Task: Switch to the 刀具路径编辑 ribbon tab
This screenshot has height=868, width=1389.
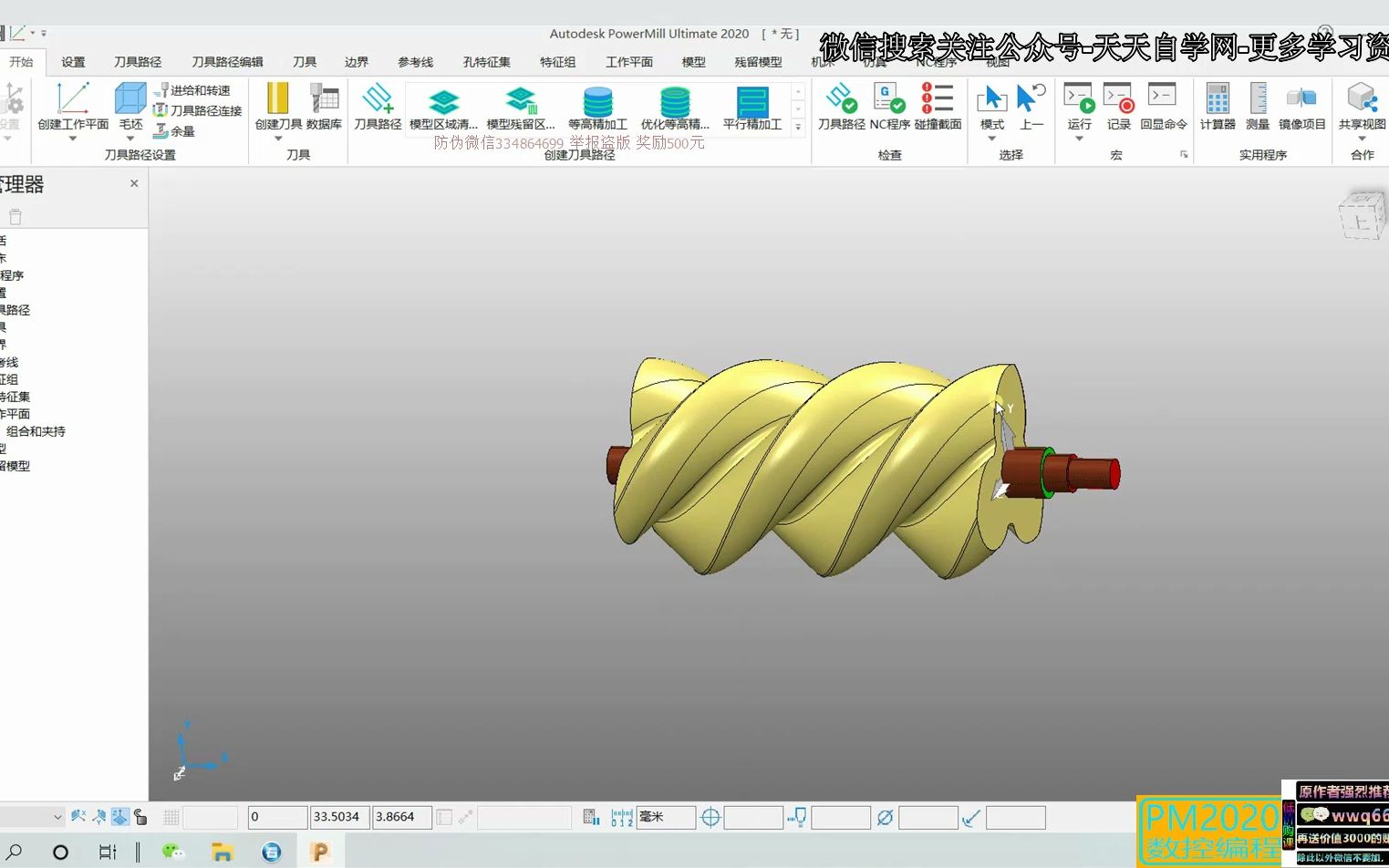Action: (227, 62)
